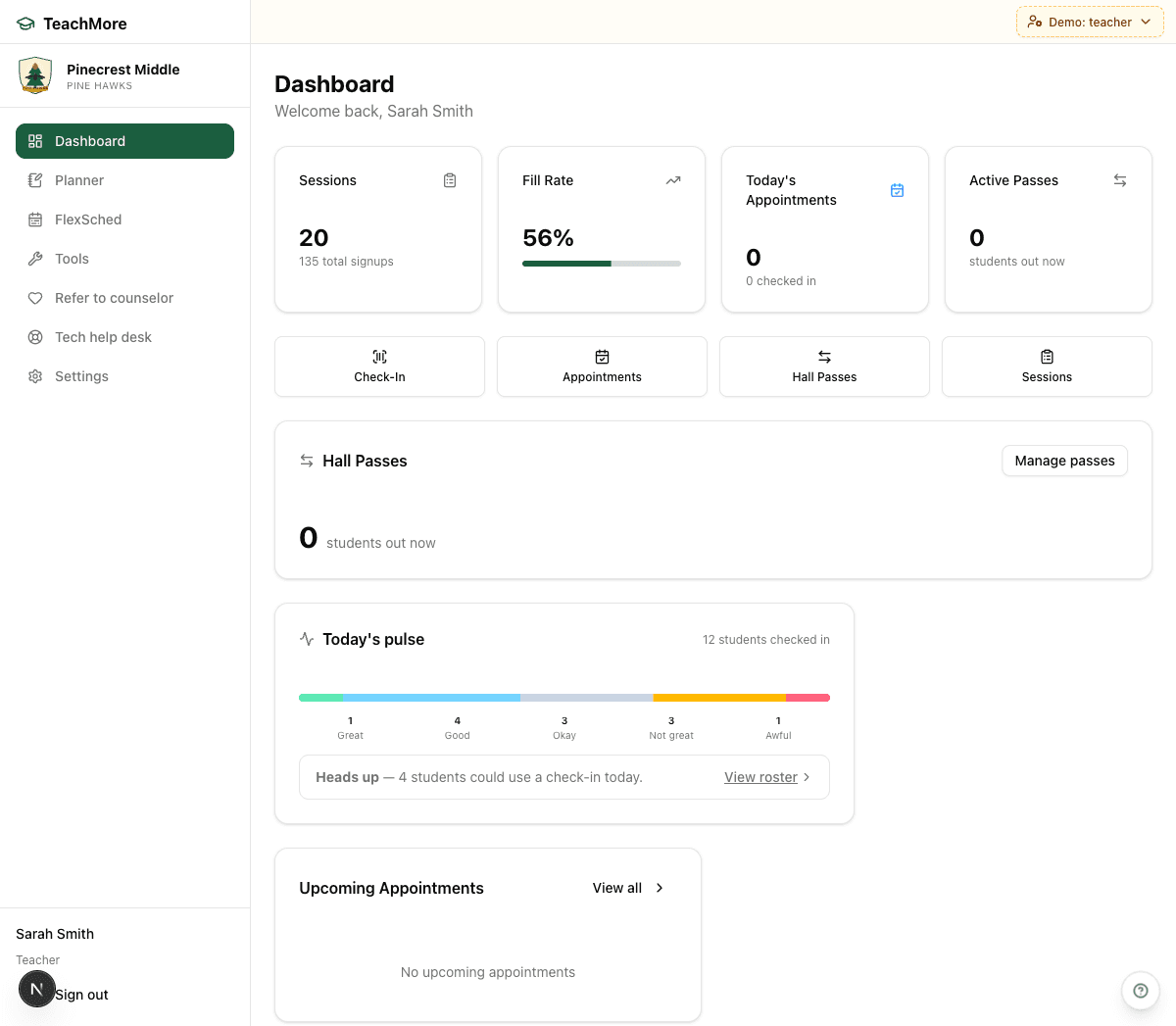Click the round N avatar badge
Image resolution: width=1176 pixels, height=1026 pixels.
(37, 989)
